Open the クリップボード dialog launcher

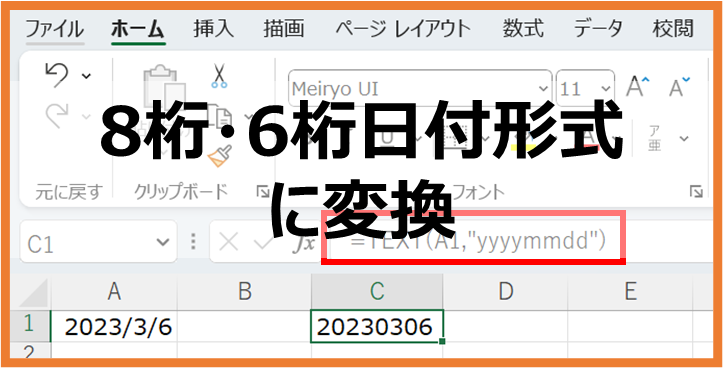click(x=262, y=191)
